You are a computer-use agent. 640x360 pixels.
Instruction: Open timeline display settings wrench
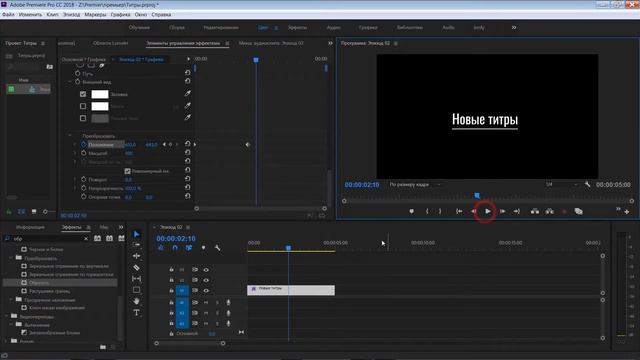point(217,248)
